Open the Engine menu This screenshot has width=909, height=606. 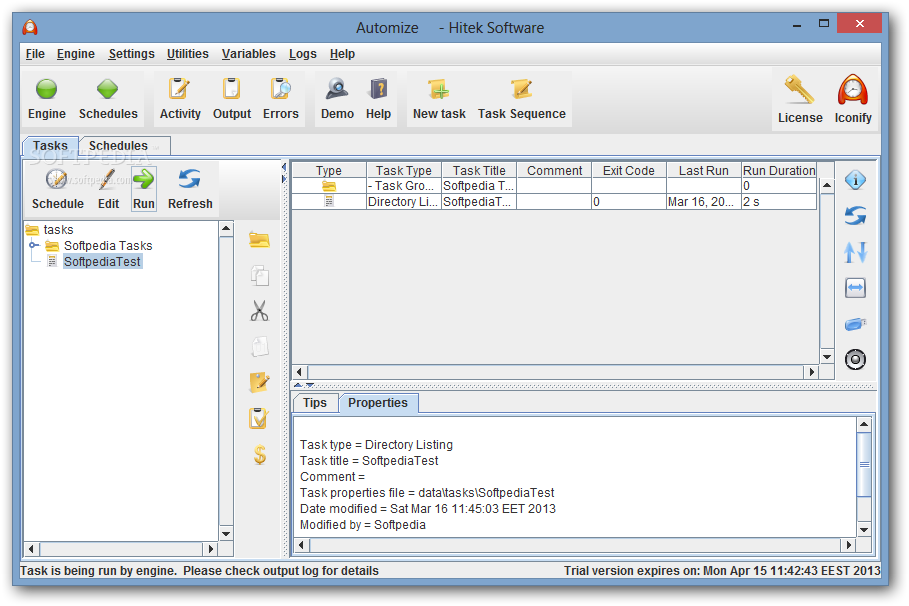[75, 54]
